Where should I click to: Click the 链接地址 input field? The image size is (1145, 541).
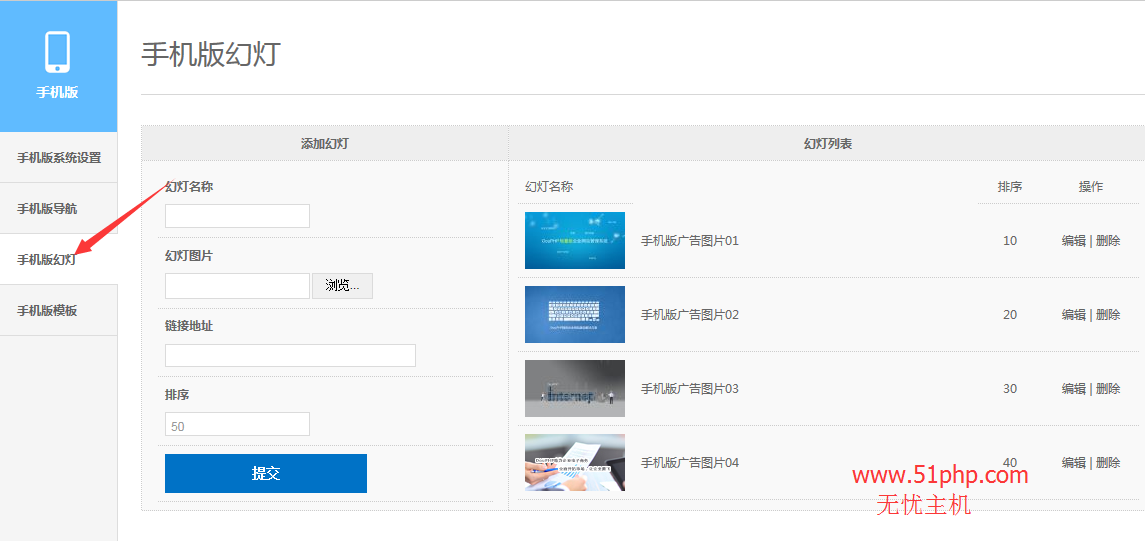pyautogui.click(x=290, y=356)
